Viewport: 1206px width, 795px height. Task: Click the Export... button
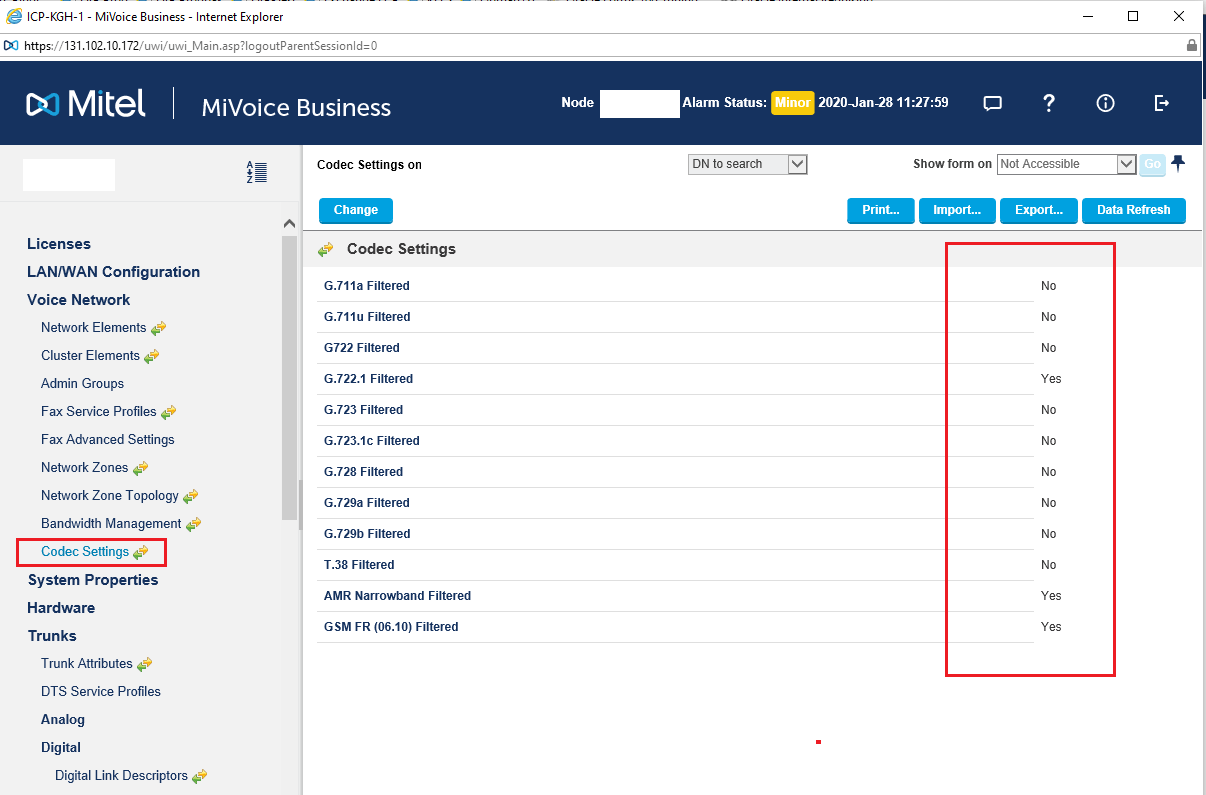(x=1039, y=210)
